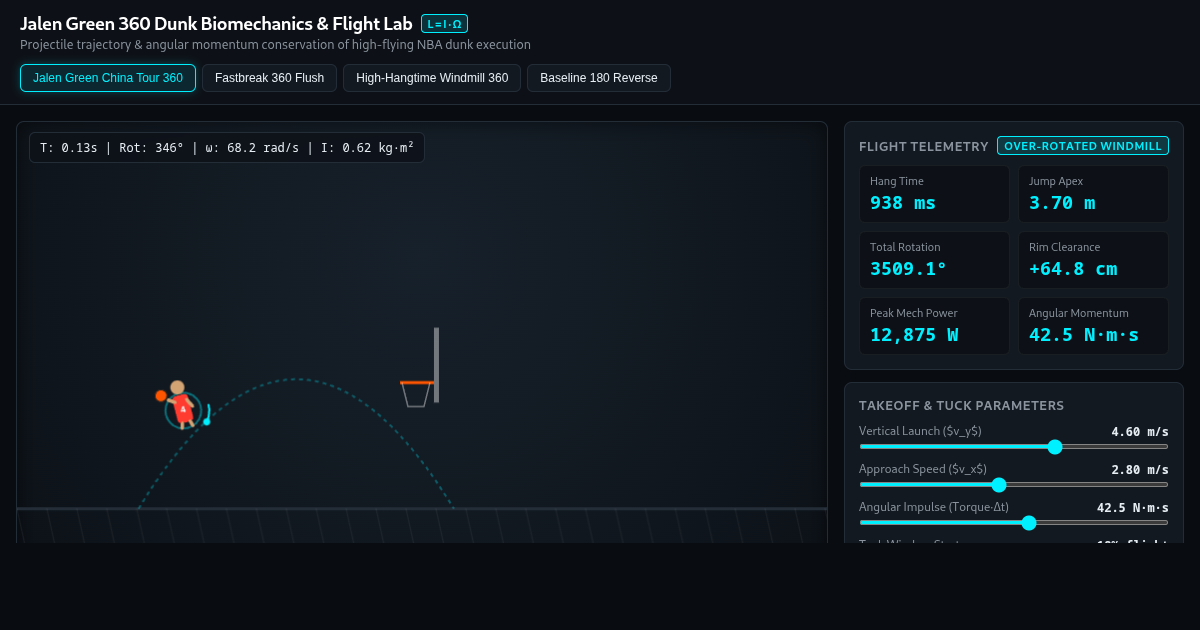Screen dimensions: 1200x630
Task: Switch to Fastbreak 360 Flush preset
Action: point(269,78)
